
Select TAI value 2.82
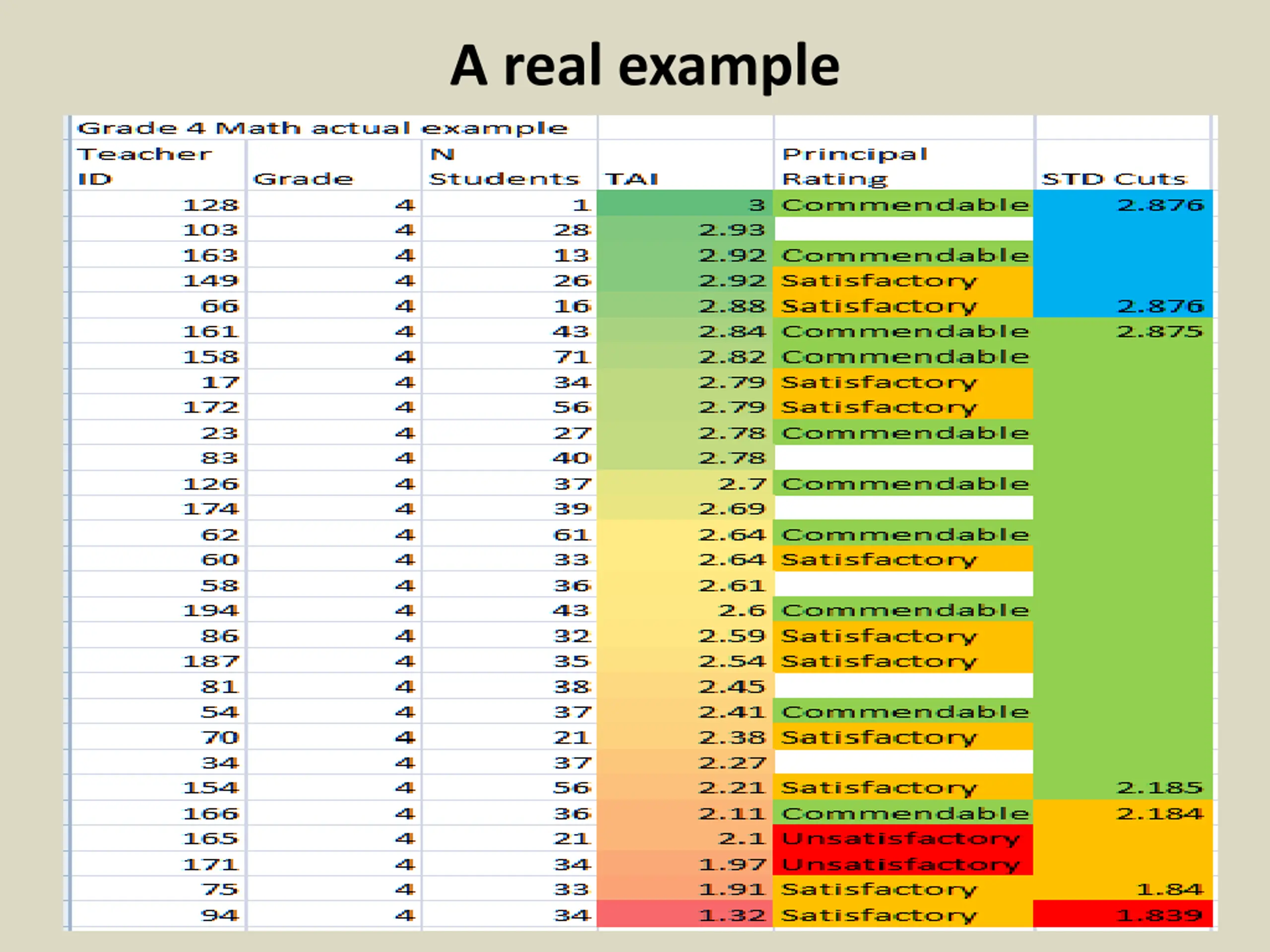[x=685, y=356]
